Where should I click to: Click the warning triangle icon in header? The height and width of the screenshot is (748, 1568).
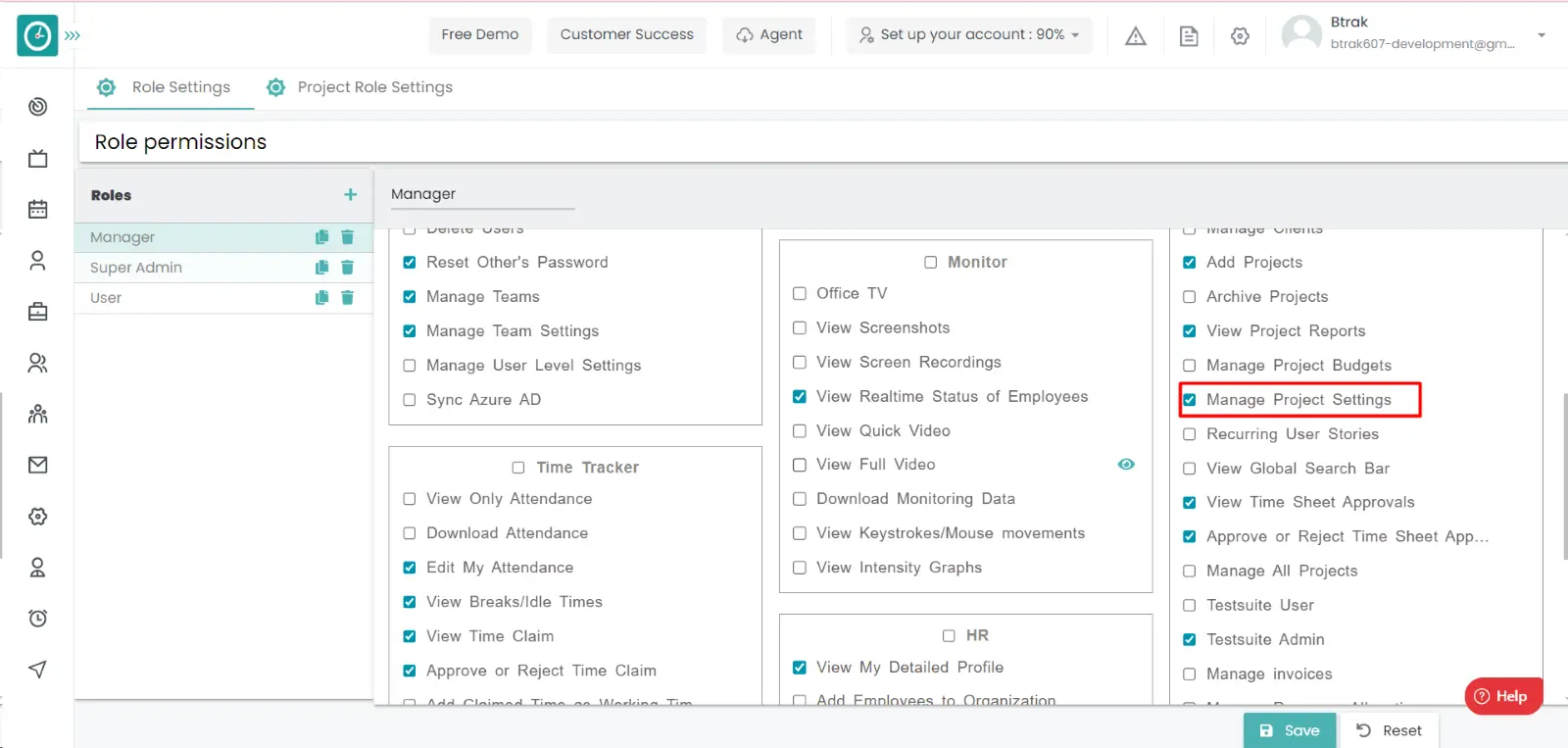[1135, 36]
